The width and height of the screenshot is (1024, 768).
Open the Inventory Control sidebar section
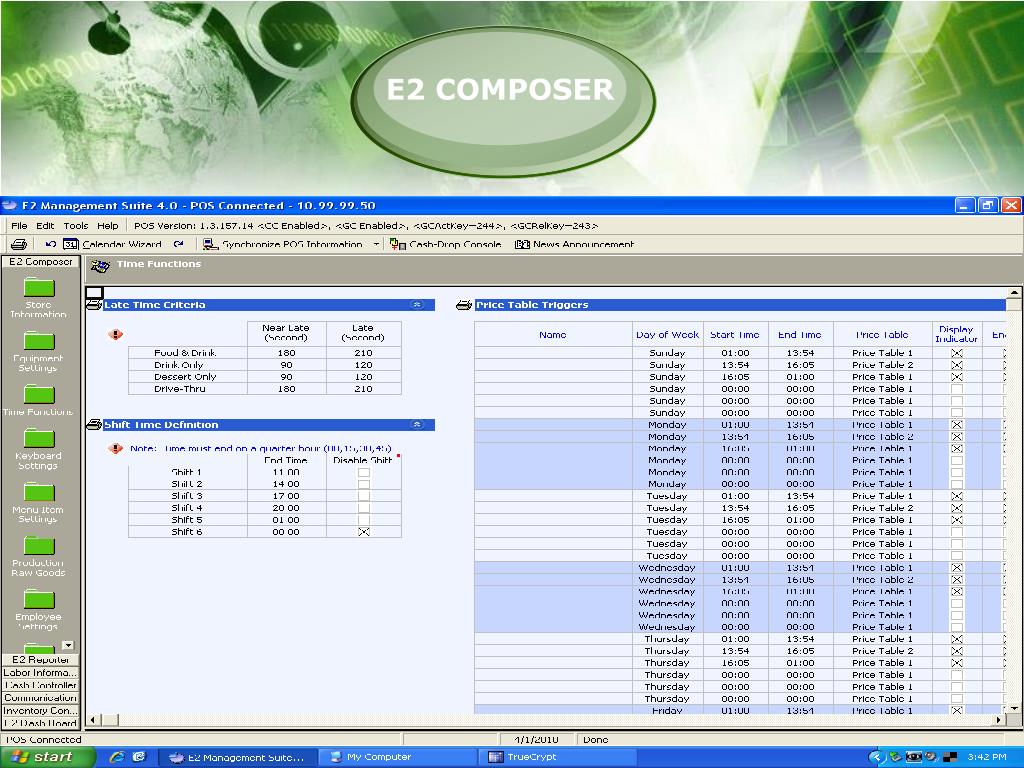pyautogui.click(x=40, y=711)
